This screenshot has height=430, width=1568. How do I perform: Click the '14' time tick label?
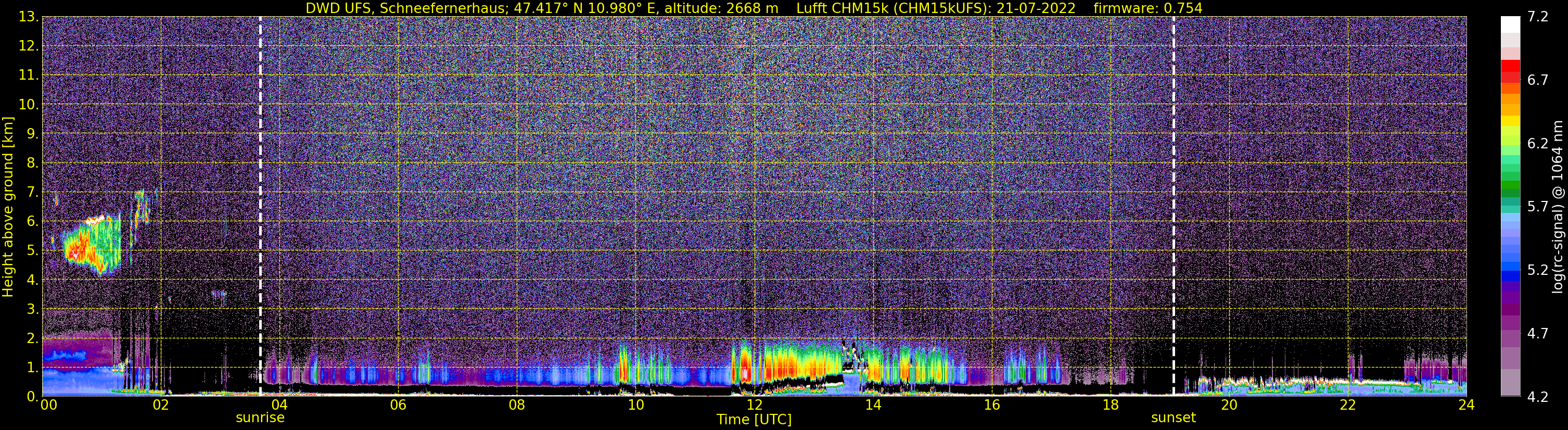pyautogui.click(x=873, y=405)
